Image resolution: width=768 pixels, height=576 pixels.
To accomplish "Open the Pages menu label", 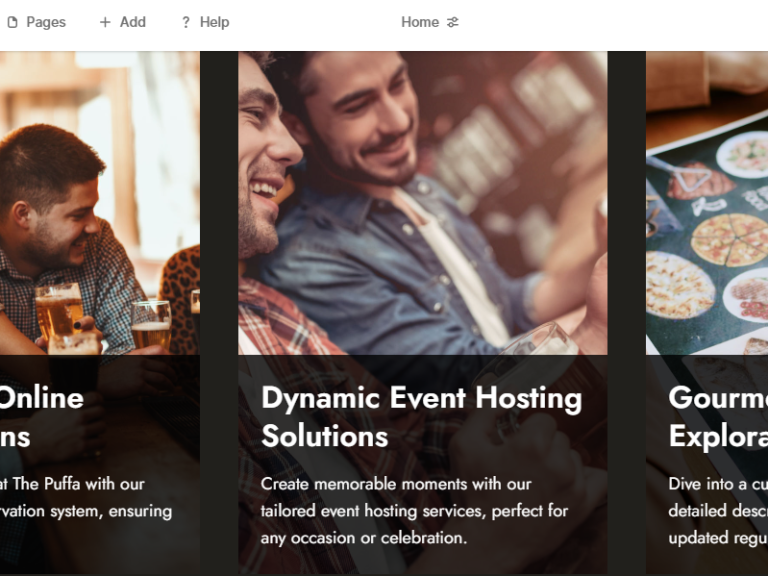I will point(46,22).
